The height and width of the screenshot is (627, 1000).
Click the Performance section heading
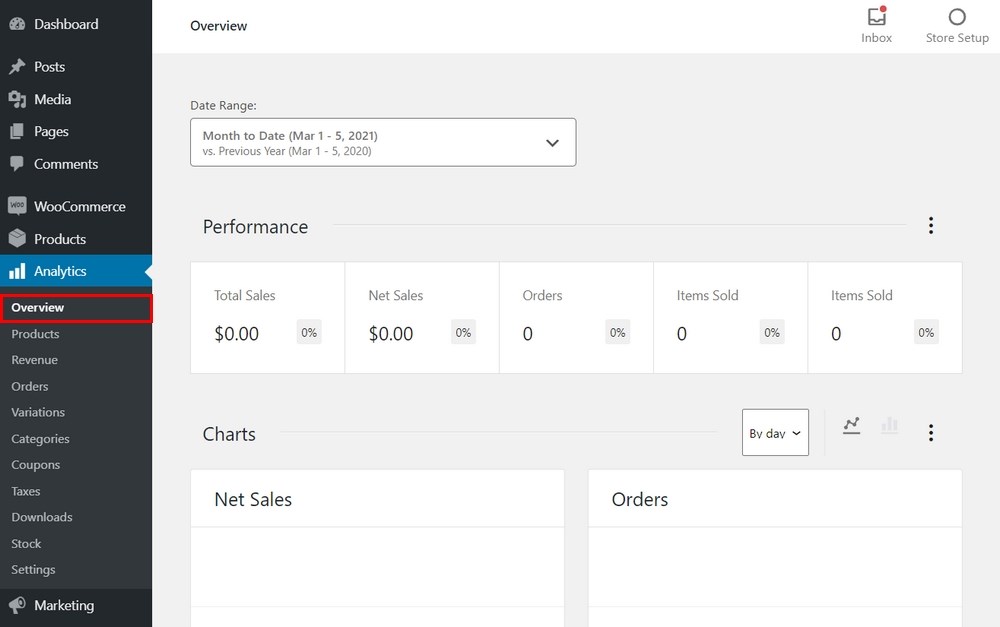click(255, 226)
